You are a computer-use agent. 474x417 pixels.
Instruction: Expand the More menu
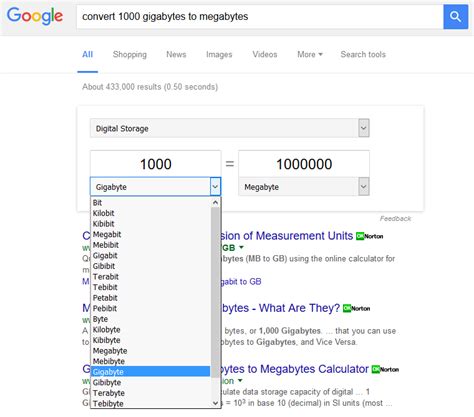point(310,54)
